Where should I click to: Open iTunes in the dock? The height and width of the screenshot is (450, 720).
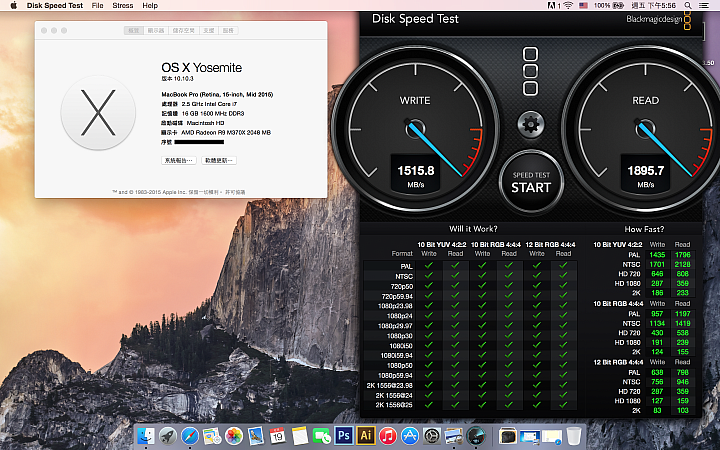(x=388, y=435)
